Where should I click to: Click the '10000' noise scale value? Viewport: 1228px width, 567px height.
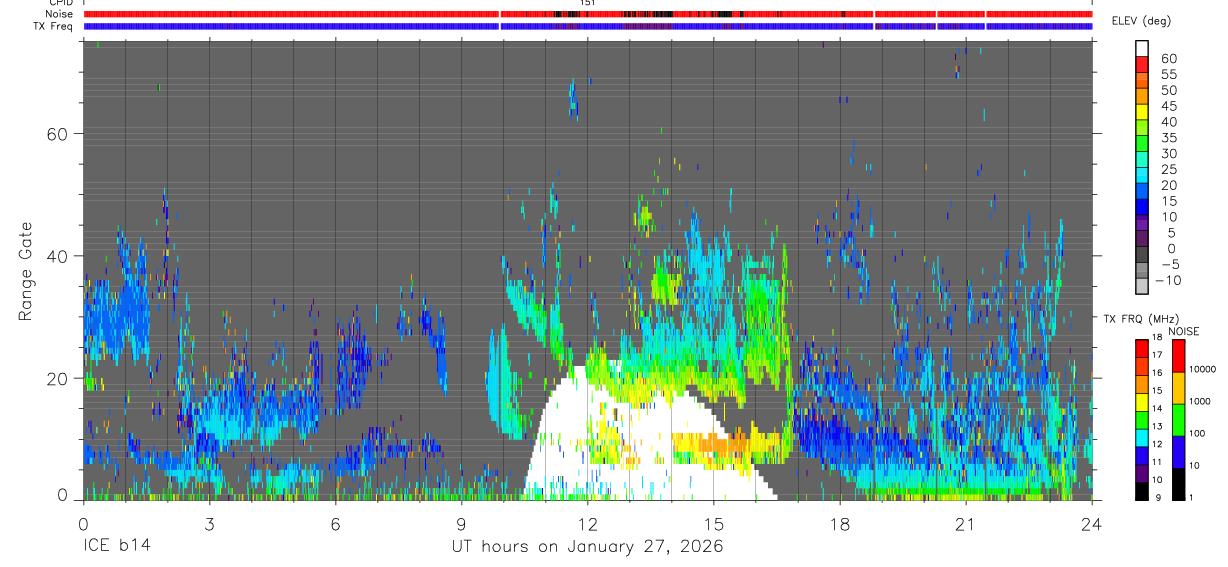click(1203, 369)
